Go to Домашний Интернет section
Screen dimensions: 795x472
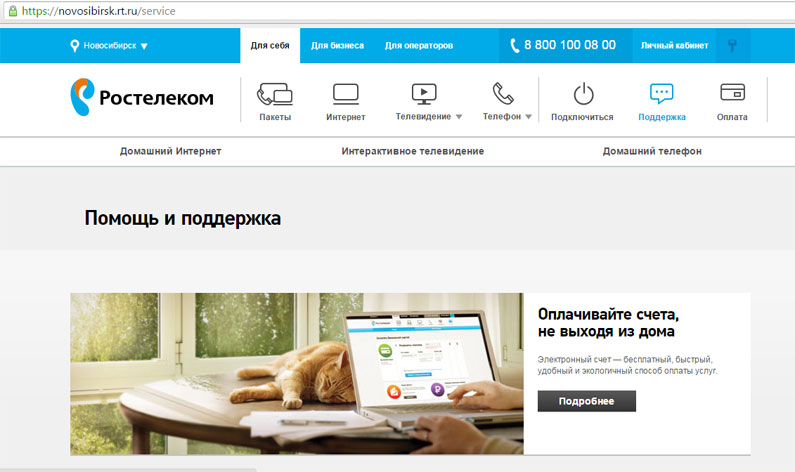pyautogui.click(x=170, y=151)
